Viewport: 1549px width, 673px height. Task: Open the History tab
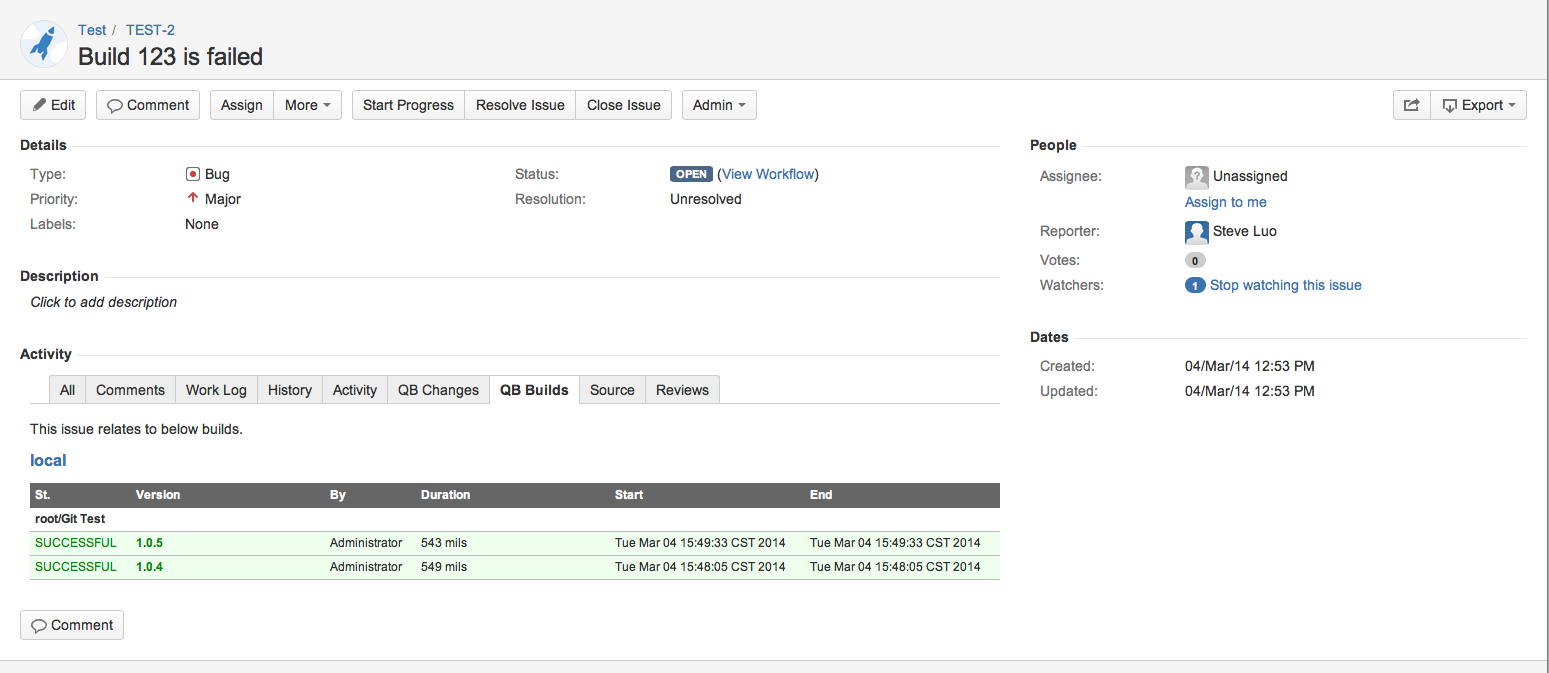pyautogui.click(x=290, y=390)
